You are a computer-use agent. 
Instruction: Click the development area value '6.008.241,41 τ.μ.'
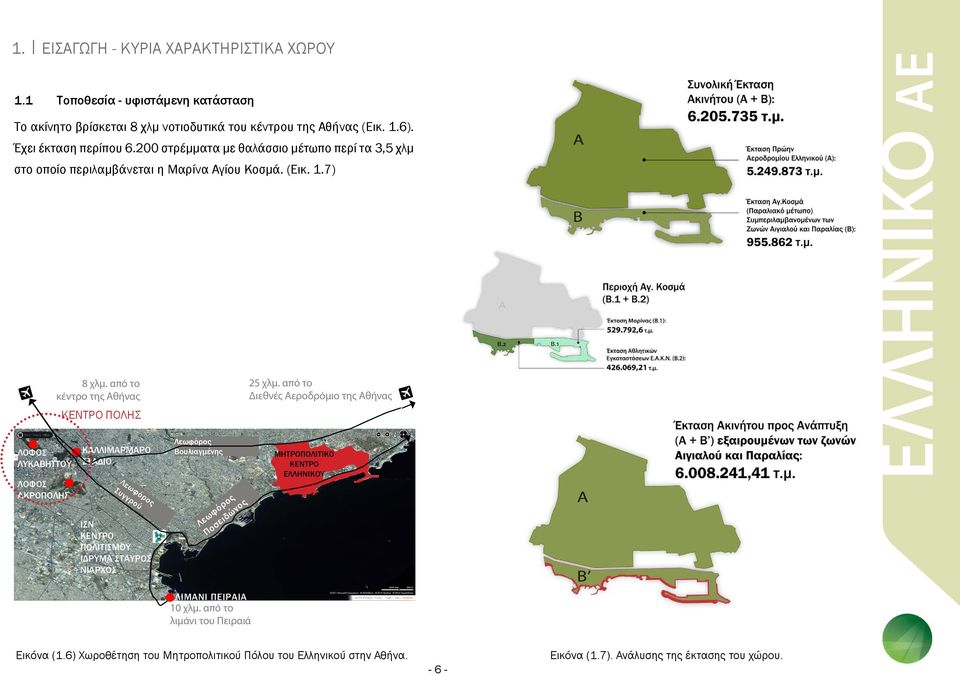[735, 473]
